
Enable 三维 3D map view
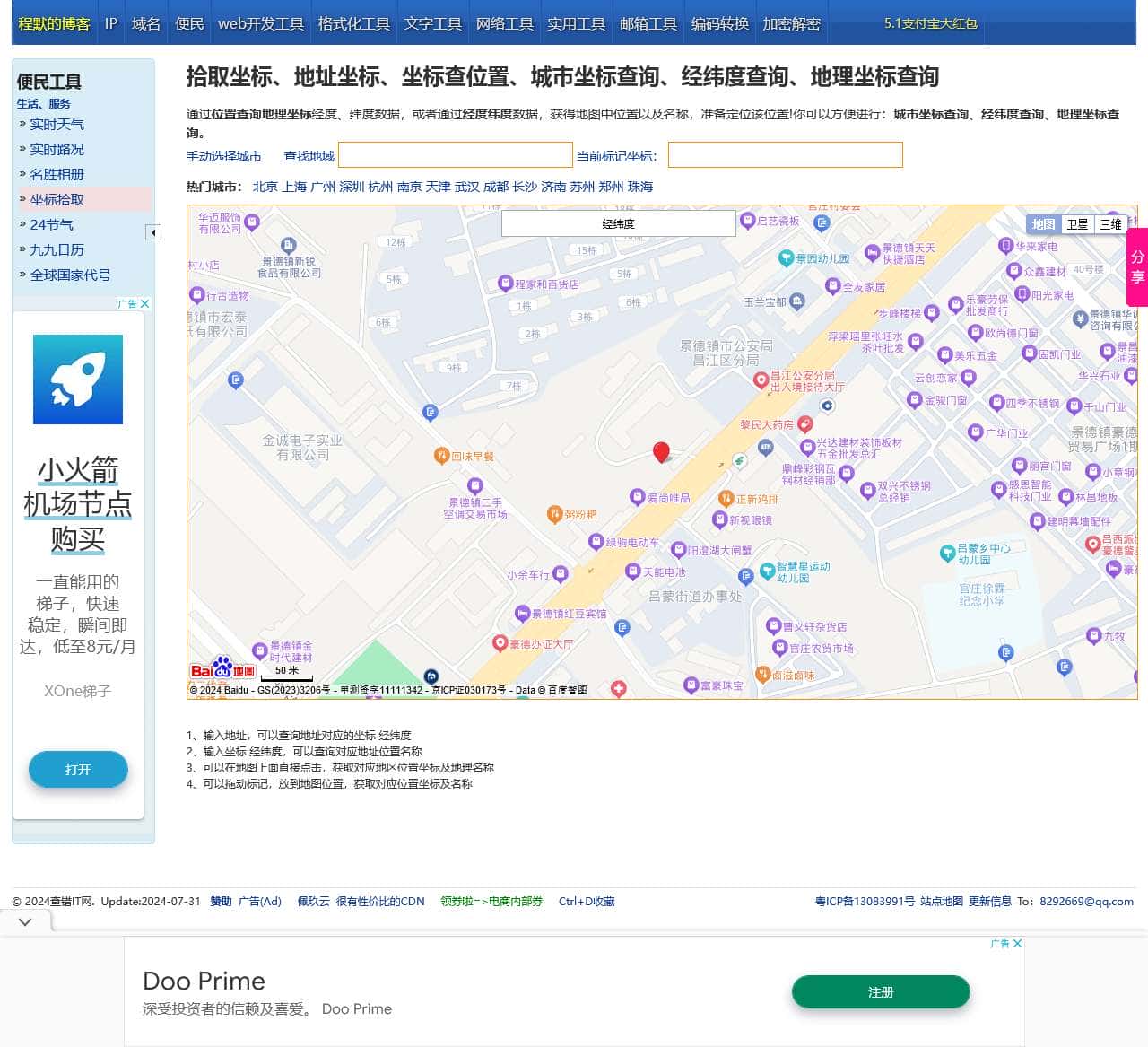[x=1110, y=224]
